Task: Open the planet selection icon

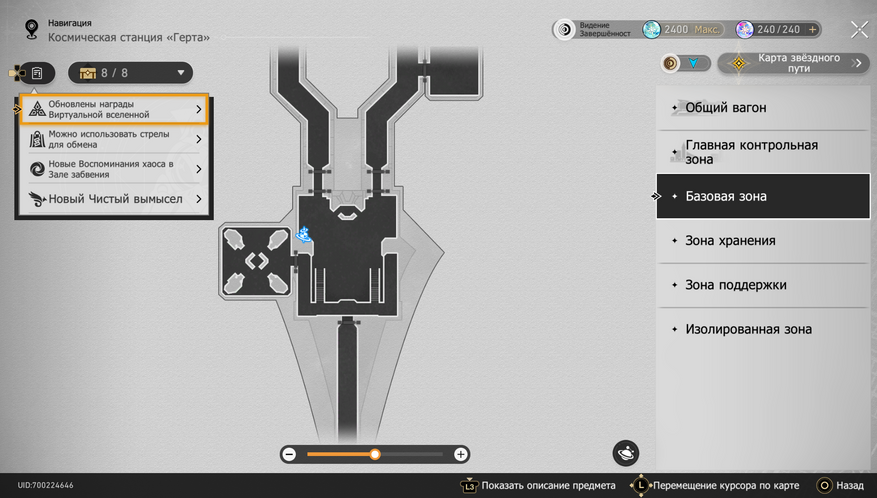Action: (x=626, y=453)
